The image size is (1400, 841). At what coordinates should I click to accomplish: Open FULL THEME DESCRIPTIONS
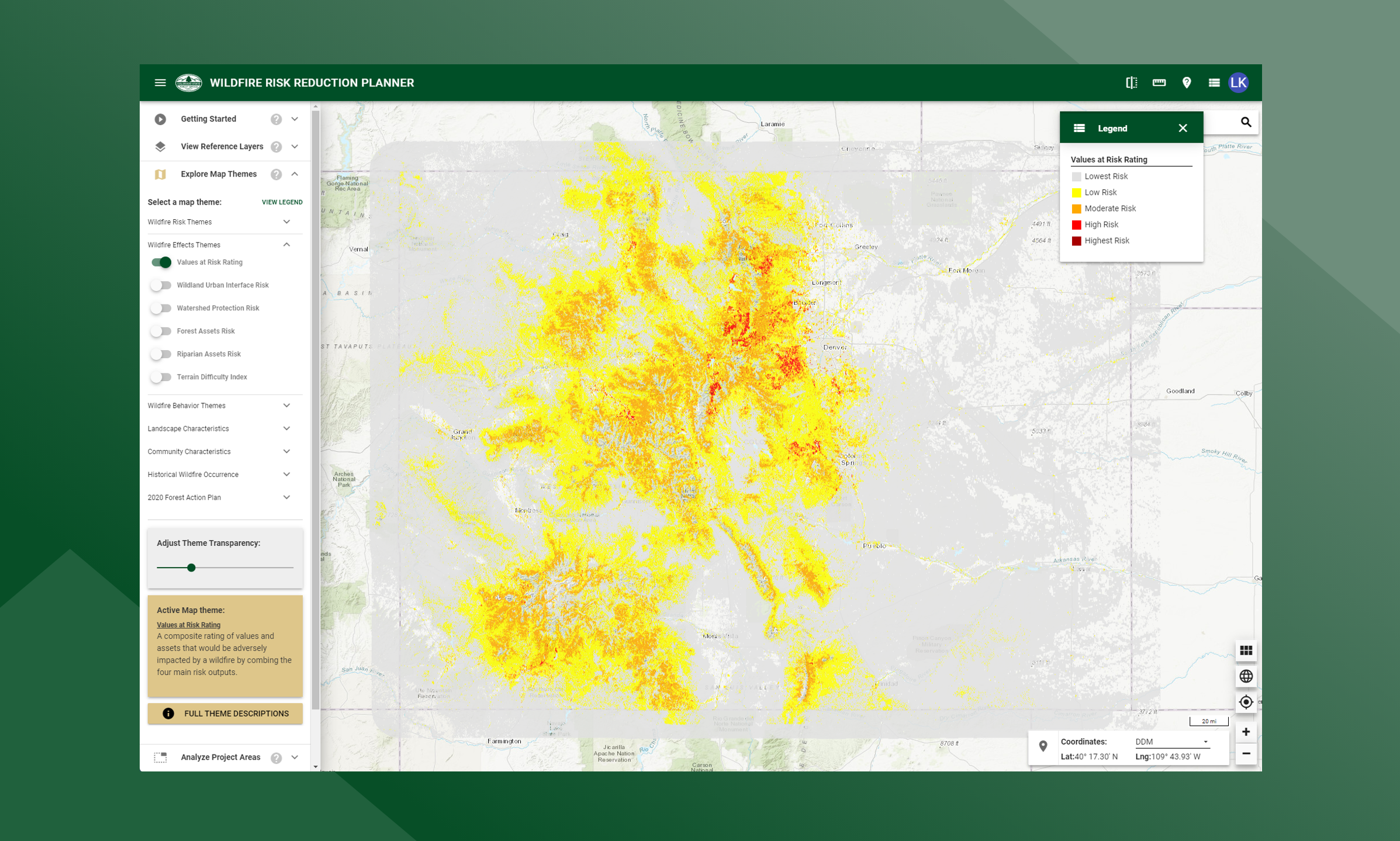(x=225, y=714)
